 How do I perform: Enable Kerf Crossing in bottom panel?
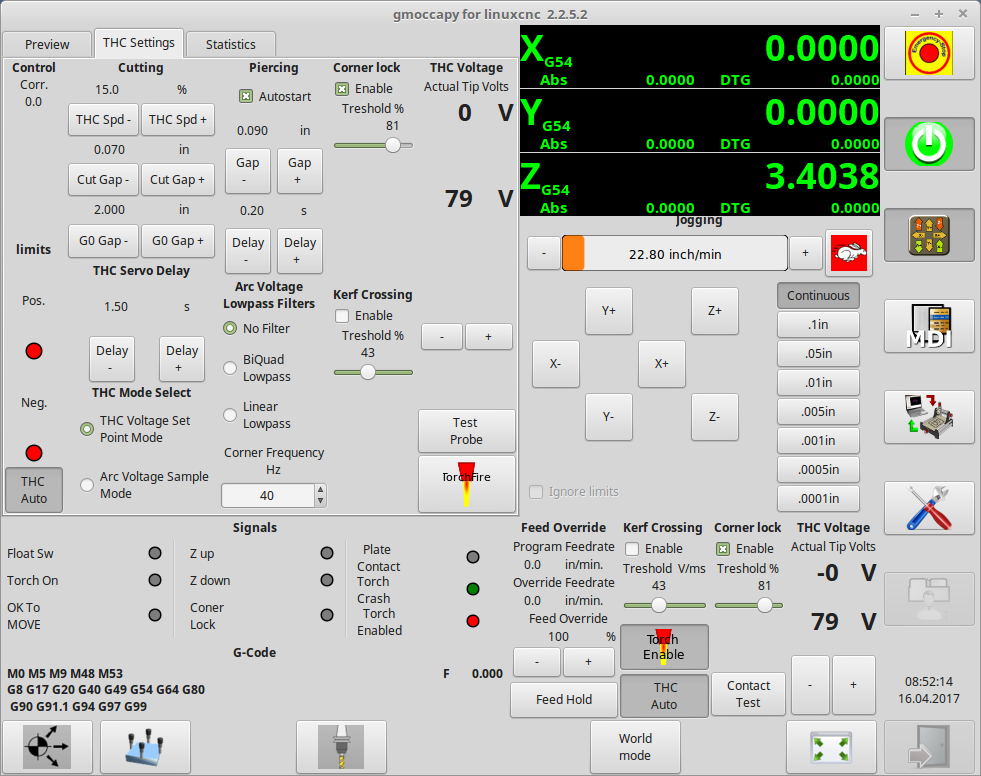632,549
